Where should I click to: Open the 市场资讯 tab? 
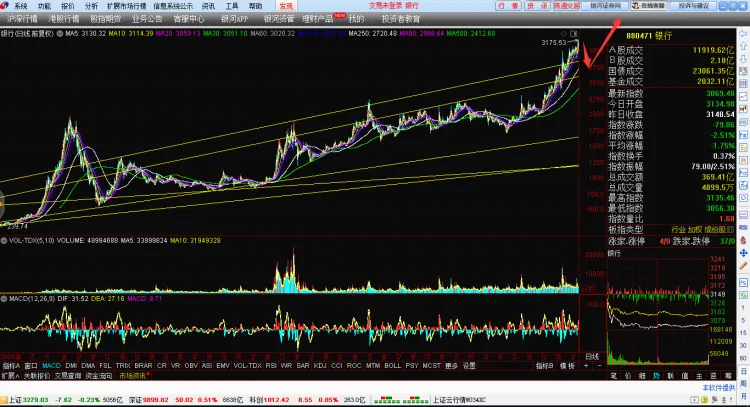coord(134,376)
